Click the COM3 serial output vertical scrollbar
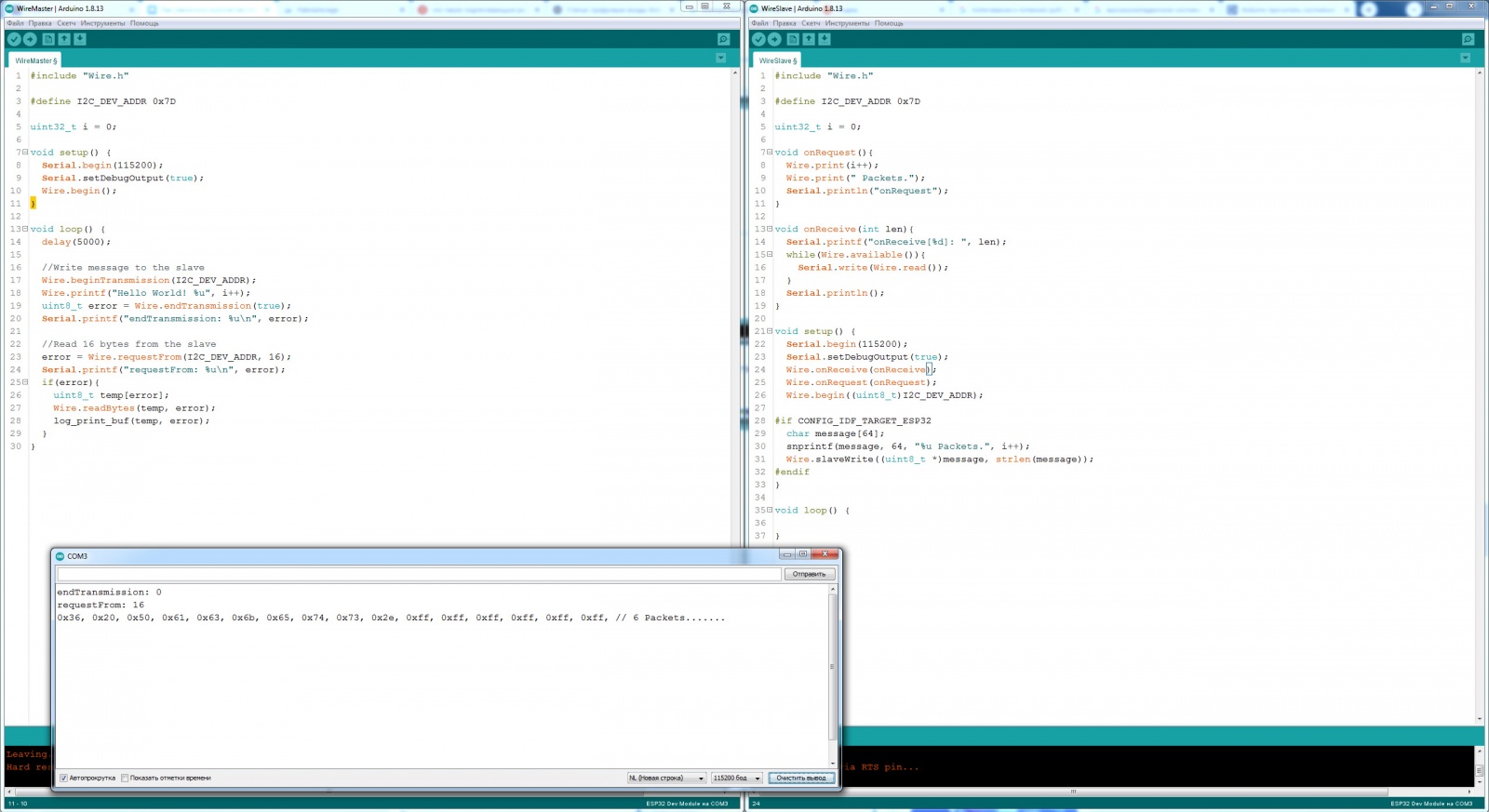Viewport: 1489px width, 812px height. click(832, 676)
